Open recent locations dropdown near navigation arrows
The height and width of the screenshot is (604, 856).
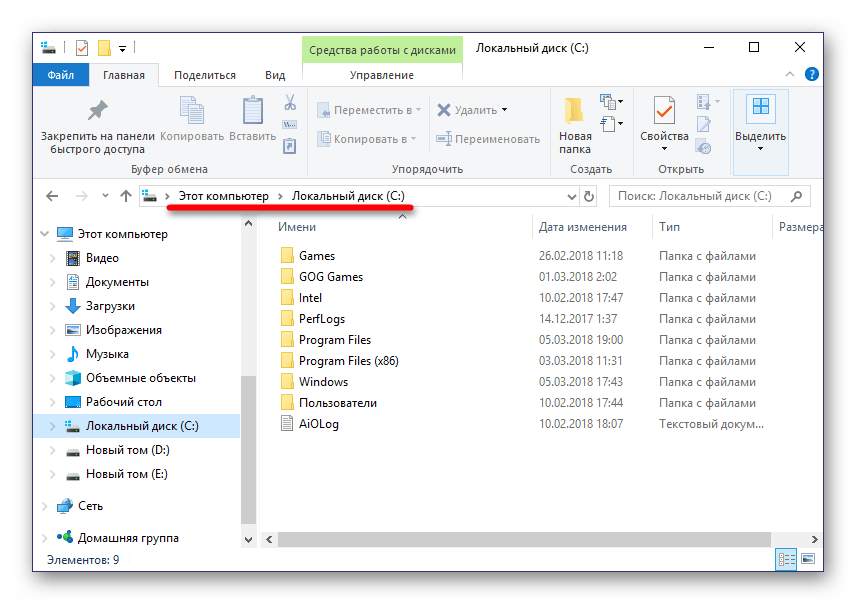point(105,196)
